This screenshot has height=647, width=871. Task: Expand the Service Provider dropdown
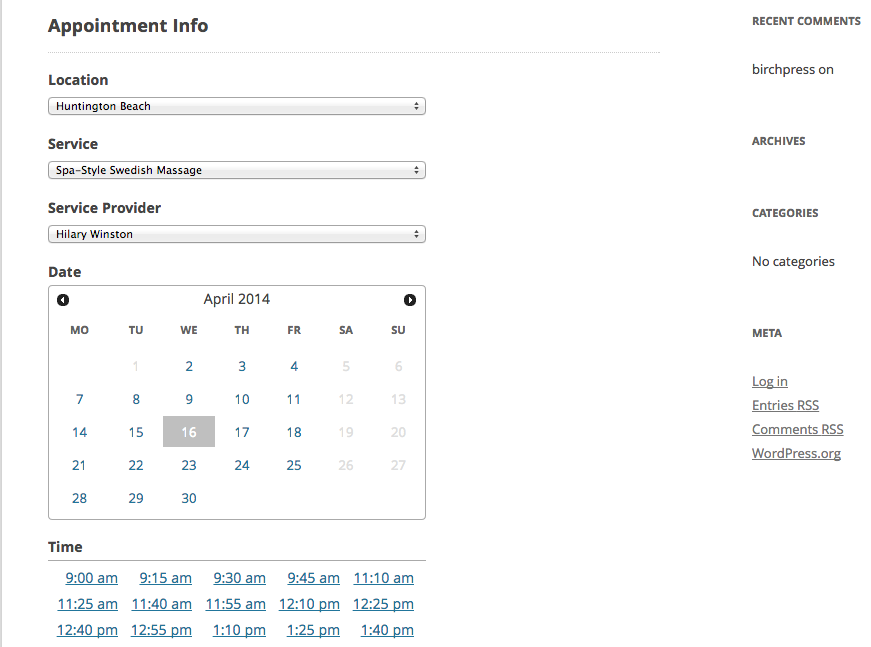[x=237, y=234]
